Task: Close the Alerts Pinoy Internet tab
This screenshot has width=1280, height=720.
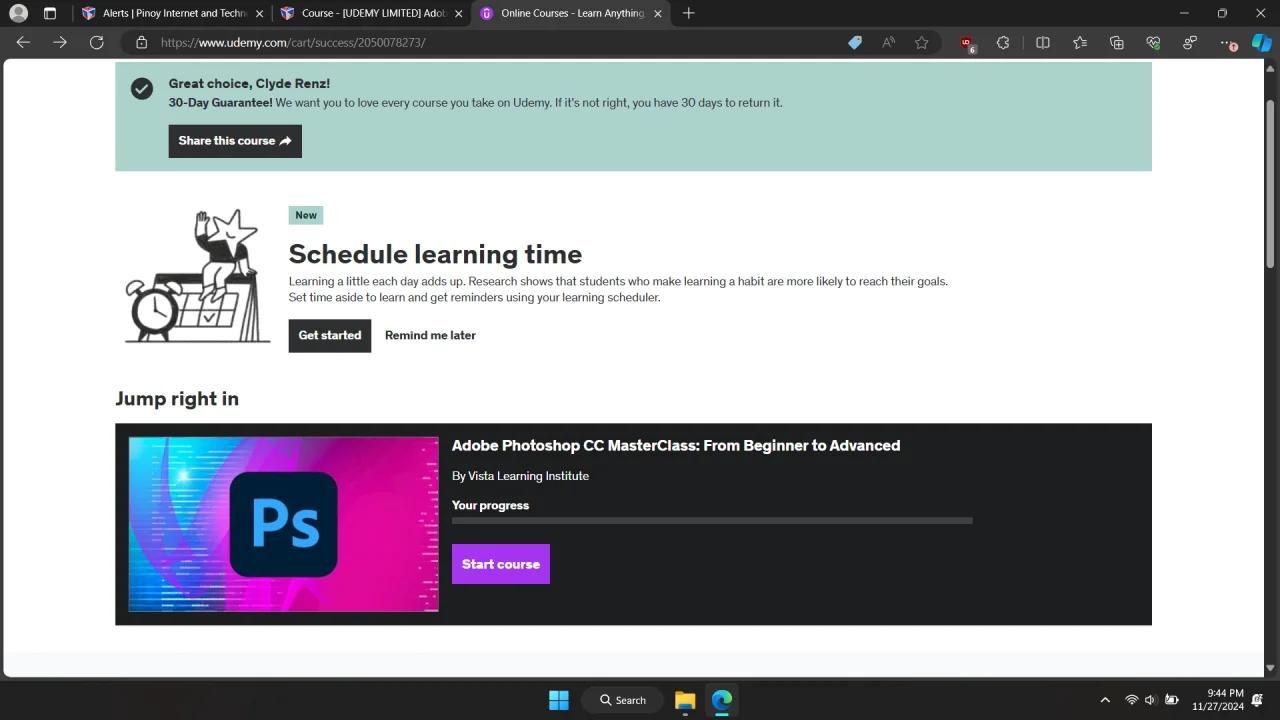Action: 259,14
